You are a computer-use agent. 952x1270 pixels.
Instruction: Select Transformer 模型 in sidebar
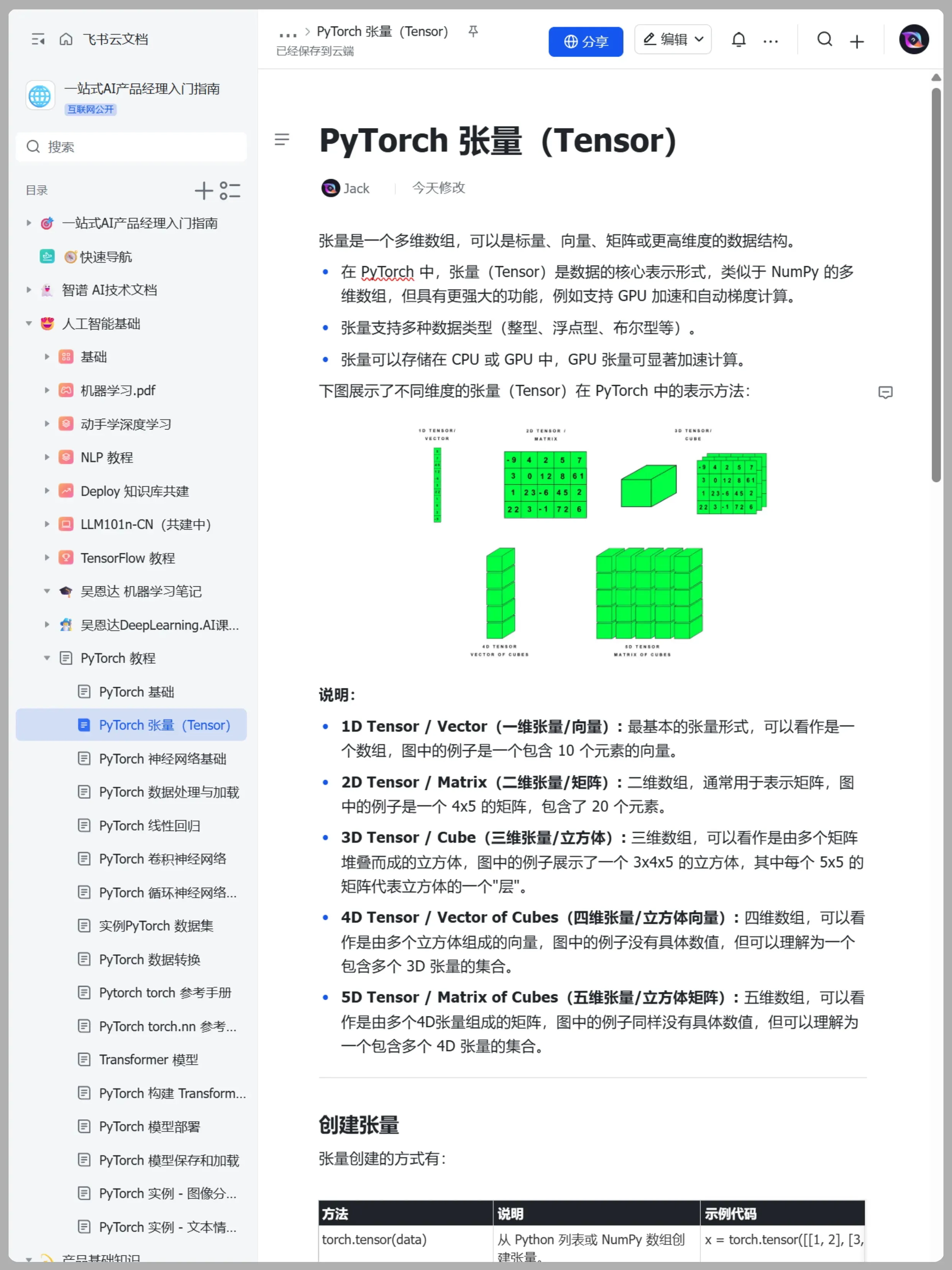[148, 1059]
